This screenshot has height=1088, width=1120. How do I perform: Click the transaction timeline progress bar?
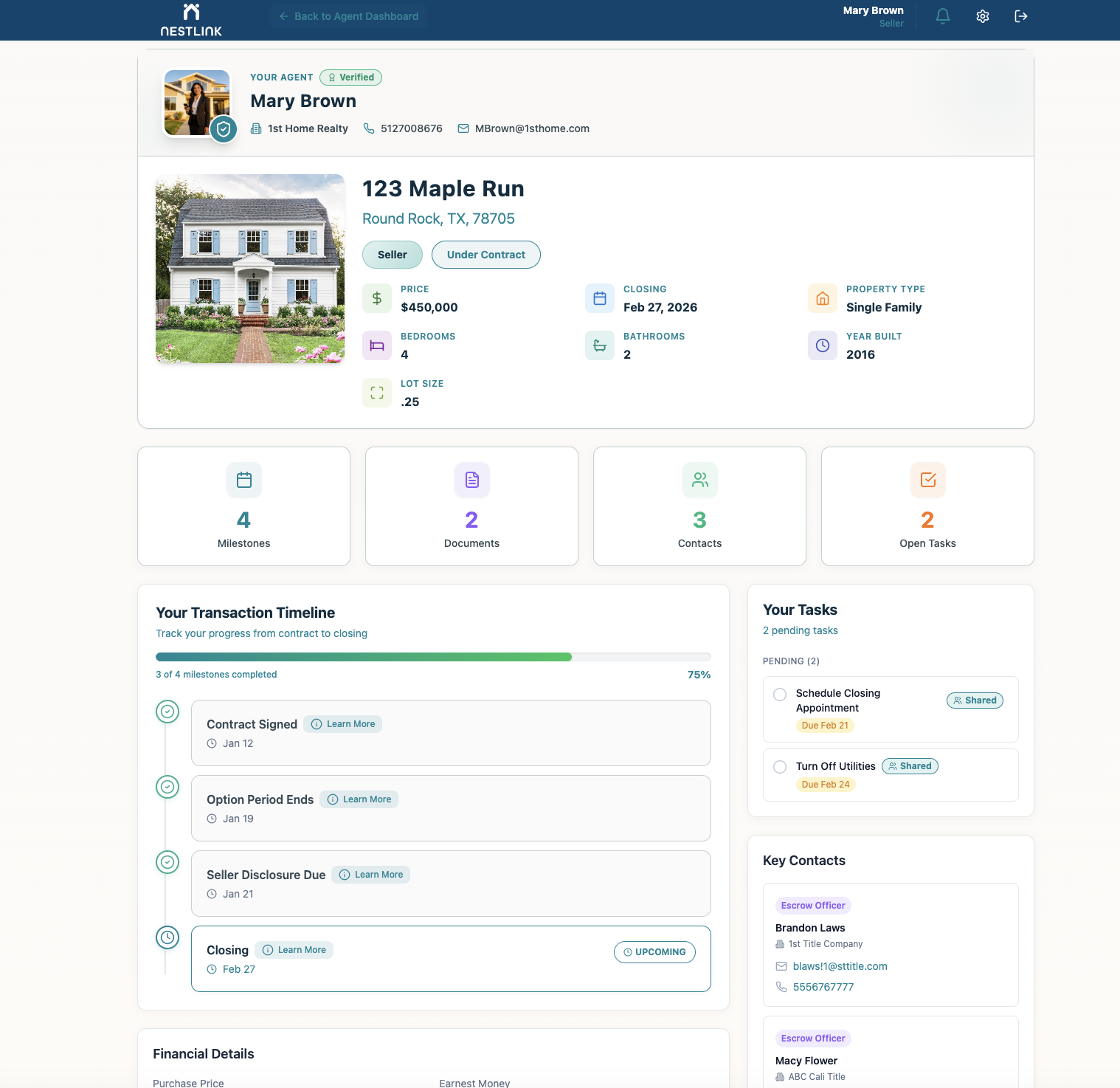[x=433, y=656]
